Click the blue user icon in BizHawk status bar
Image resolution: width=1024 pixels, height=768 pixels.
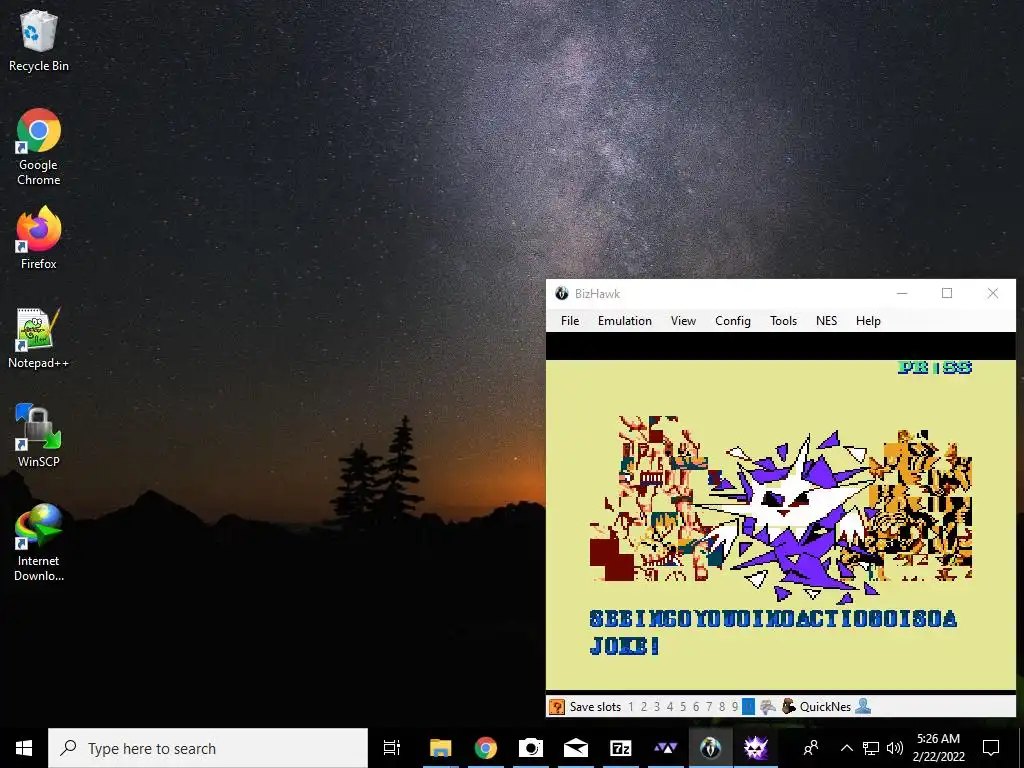click(x=863, y=707)
